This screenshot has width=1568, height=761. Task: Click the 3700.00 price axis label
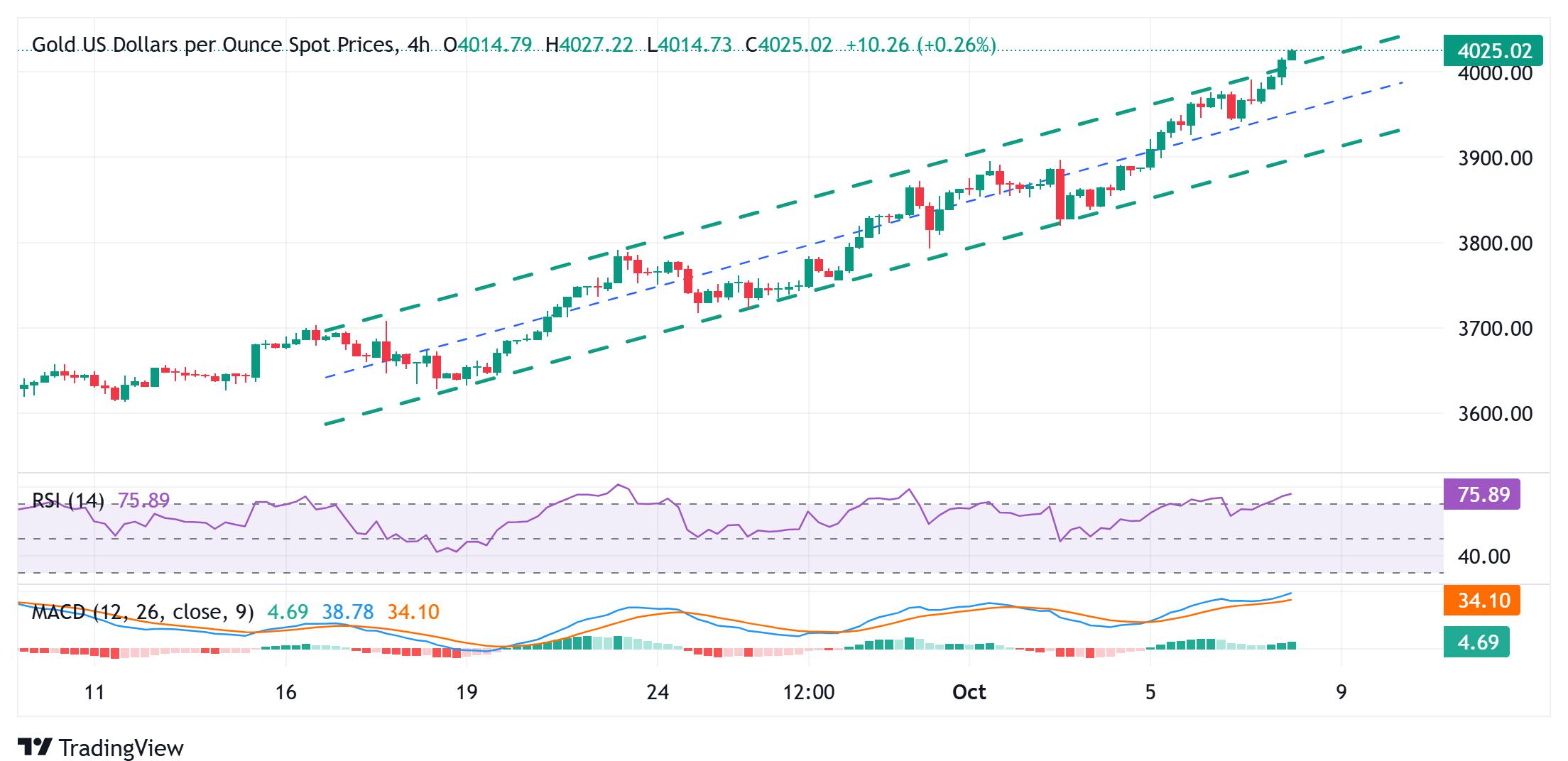point(1495,329)
